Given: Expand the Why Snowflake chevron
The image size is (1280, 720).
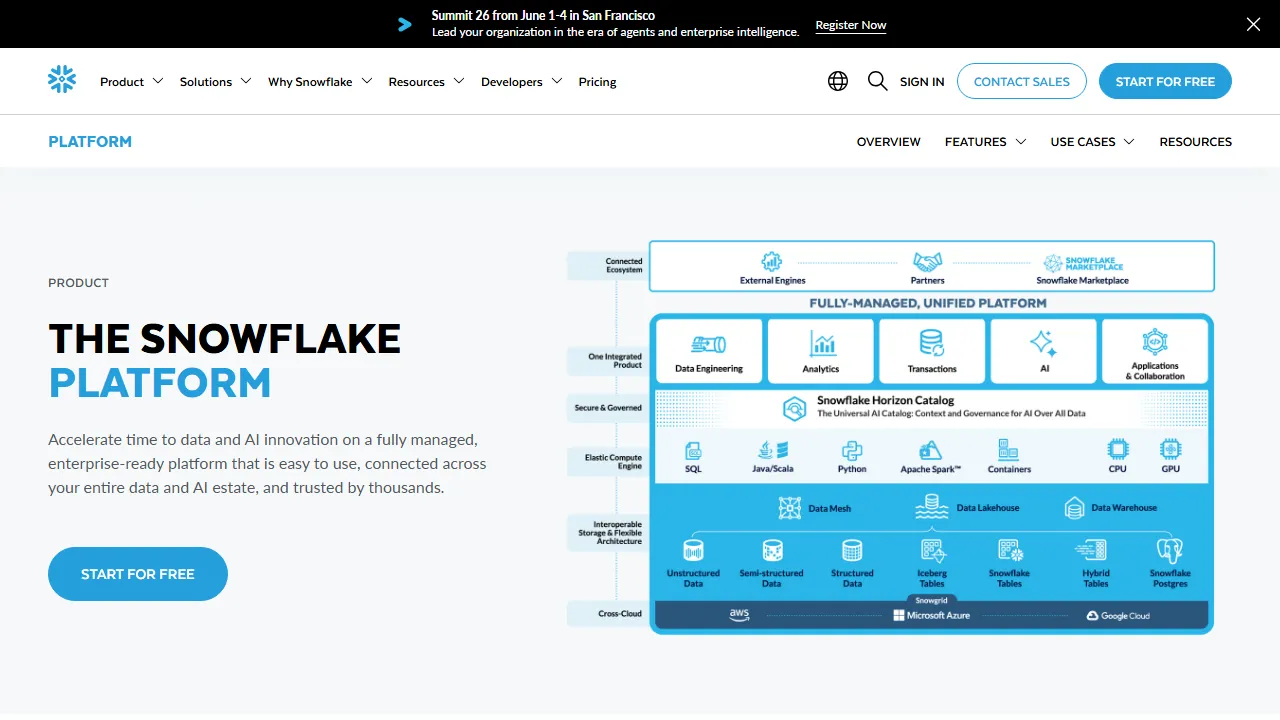Looking at the screenshot, I should point(367,81).
